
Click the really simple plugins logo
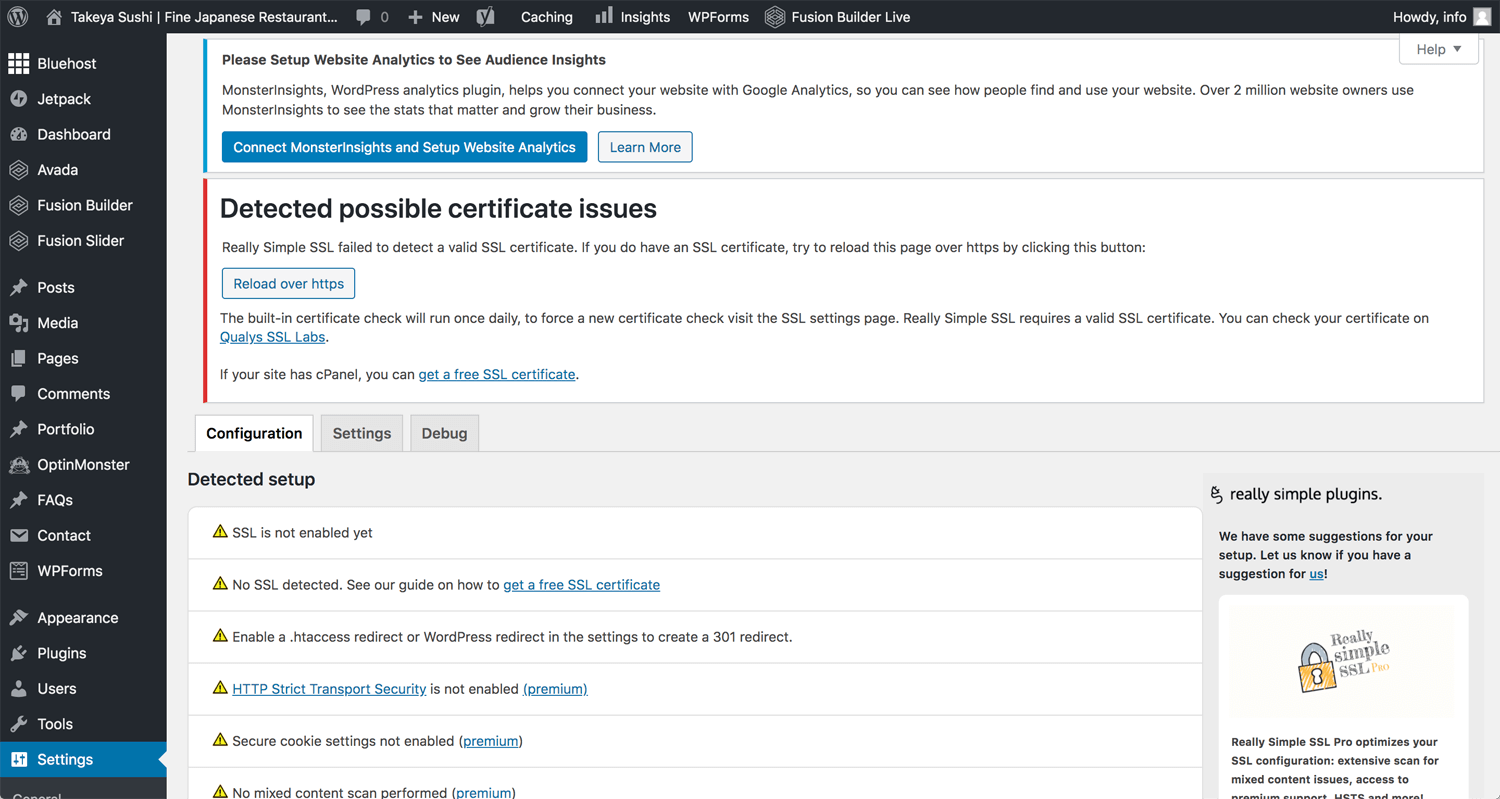(x=1296, y=494)
